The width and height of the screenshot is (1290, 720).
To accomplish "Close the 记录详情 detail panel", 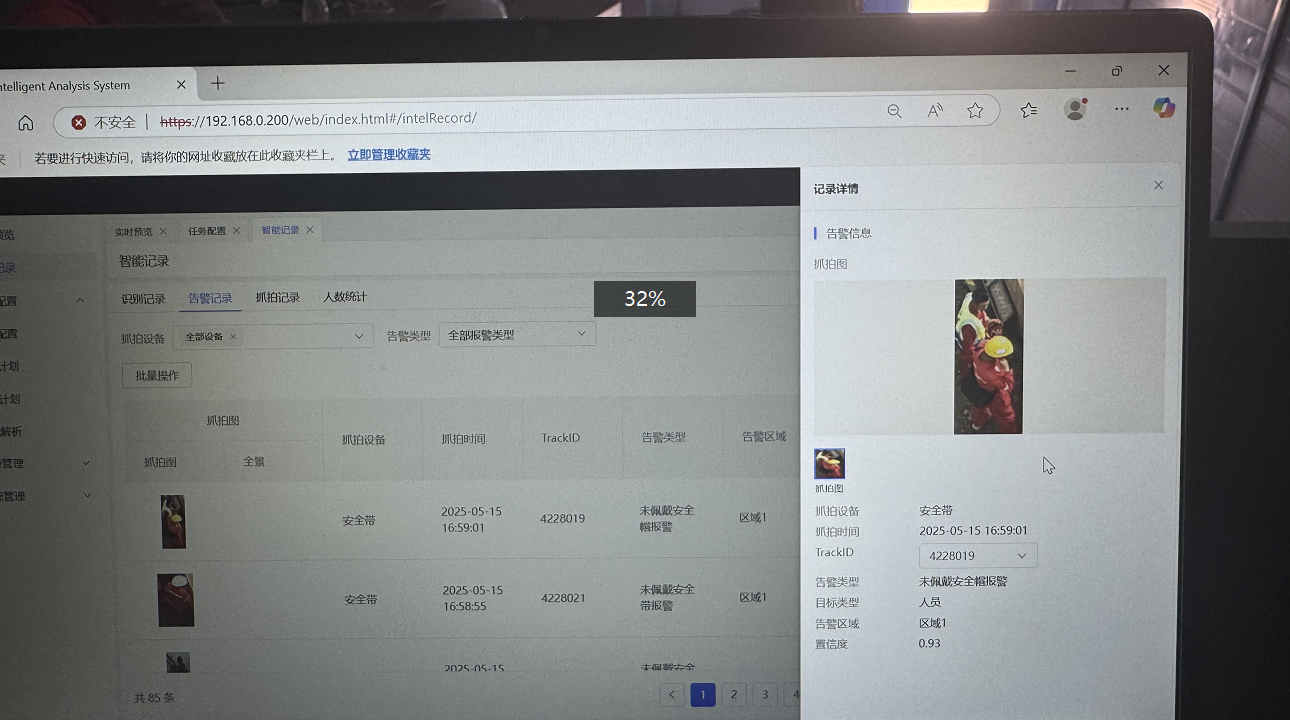I will coord(1158,185).
